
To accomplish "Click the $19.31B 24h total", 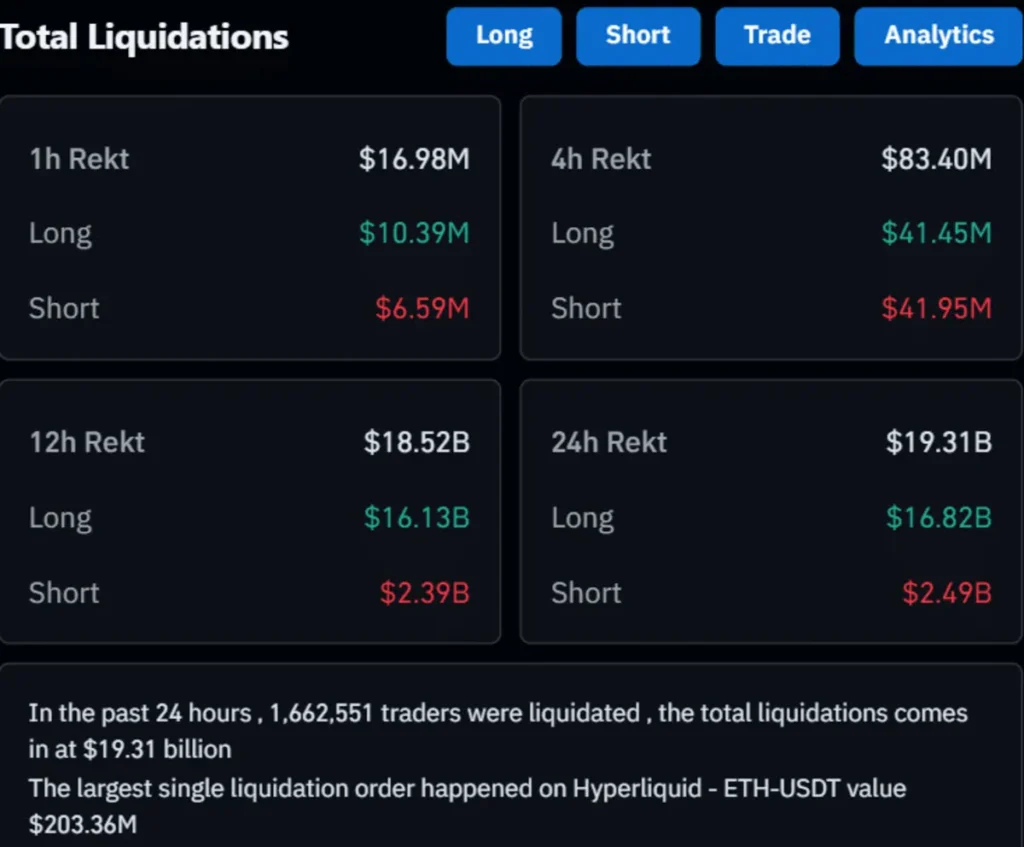I will click(940, 442).
